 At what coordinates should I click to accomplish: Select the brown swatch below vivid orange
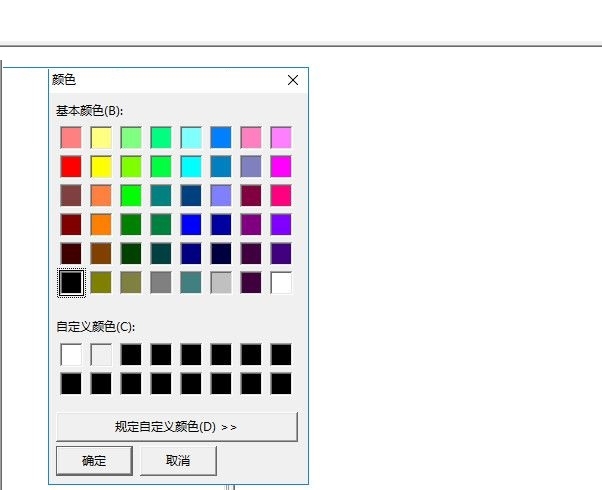(x=101, y=253)
